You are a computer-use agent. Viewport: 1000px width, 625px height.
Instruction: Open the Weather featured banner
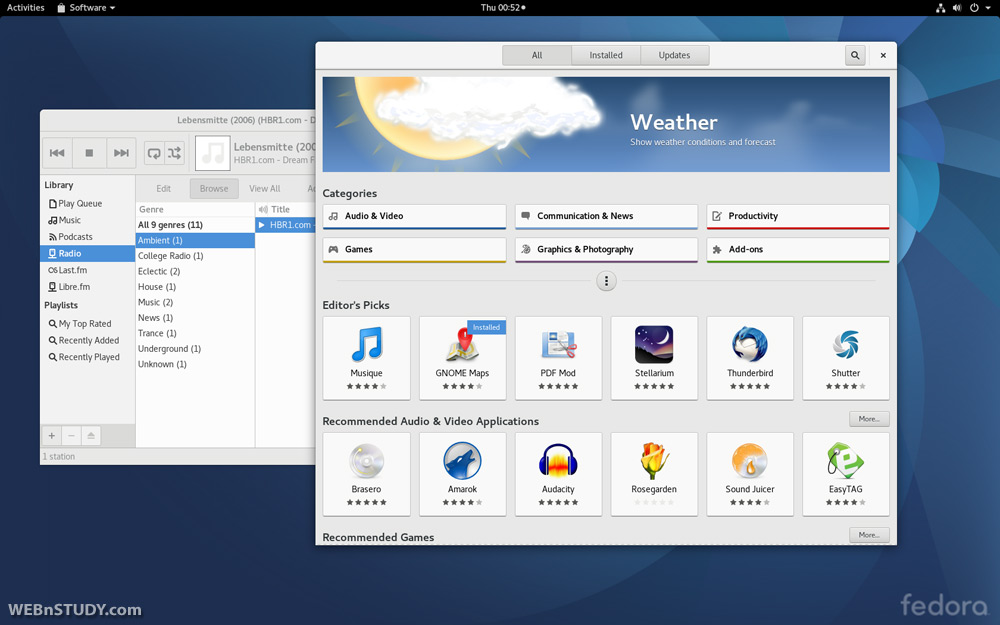pos(606,124)
